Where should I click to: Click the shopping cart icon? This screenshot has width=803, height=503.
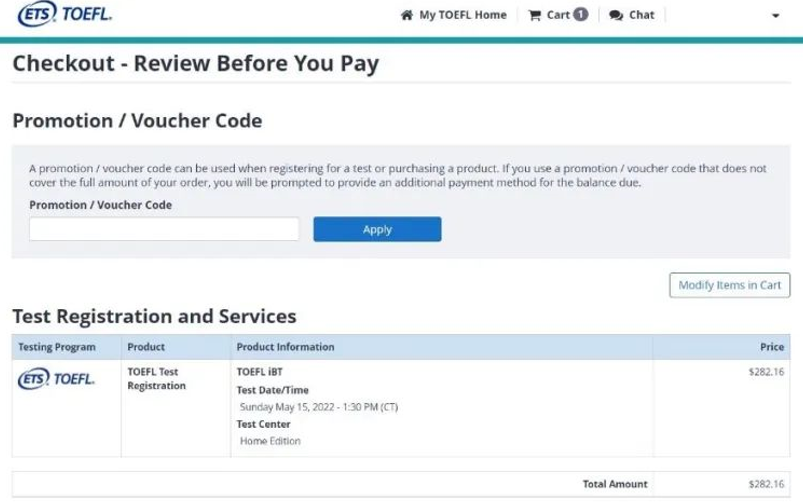pos(535,15)
